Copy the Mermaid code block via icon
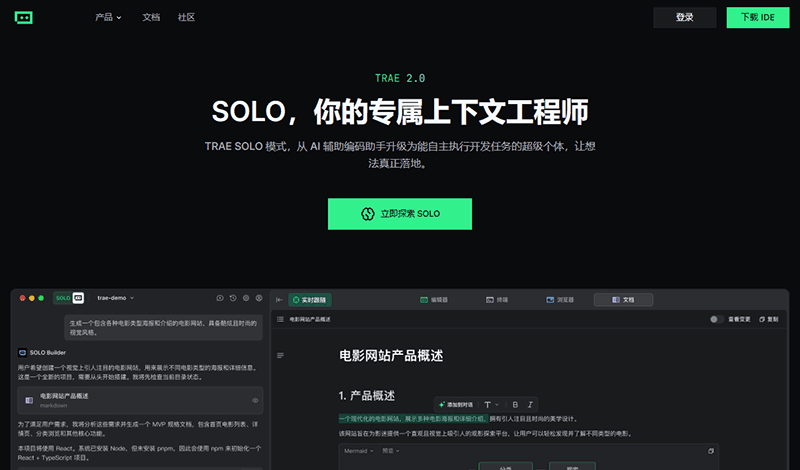Viewport: 800px width, 470px height. 711,451
